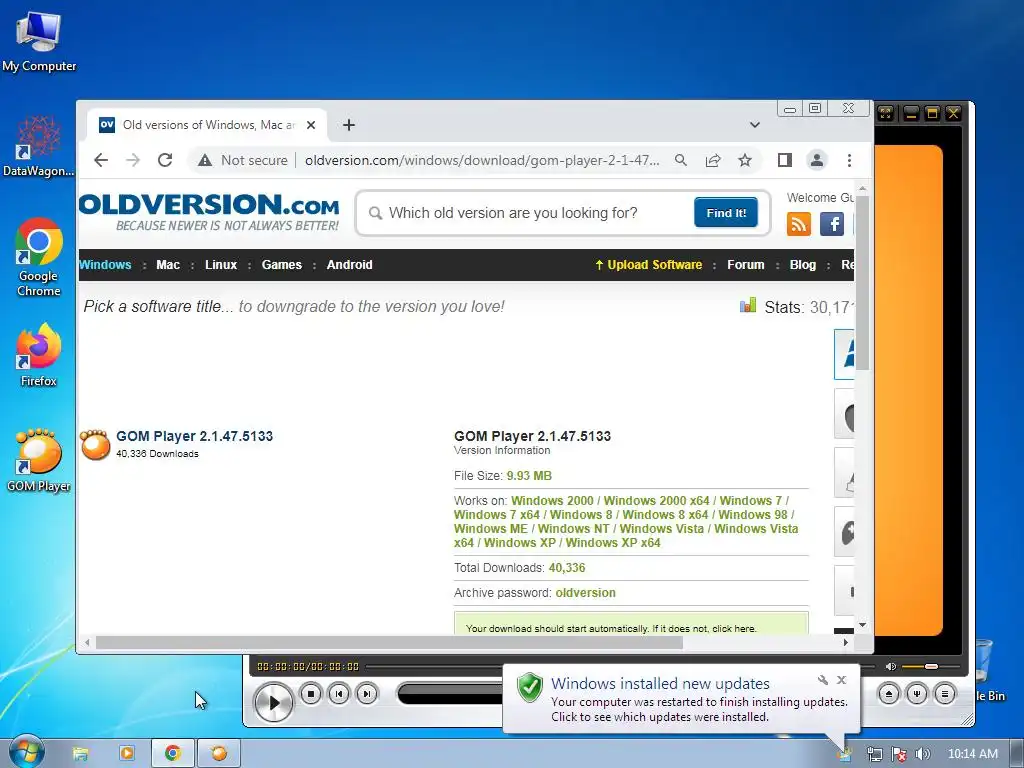Open the Facebook icon
The height and width of the screenshot is (768, 1024).
coord(831,224)
